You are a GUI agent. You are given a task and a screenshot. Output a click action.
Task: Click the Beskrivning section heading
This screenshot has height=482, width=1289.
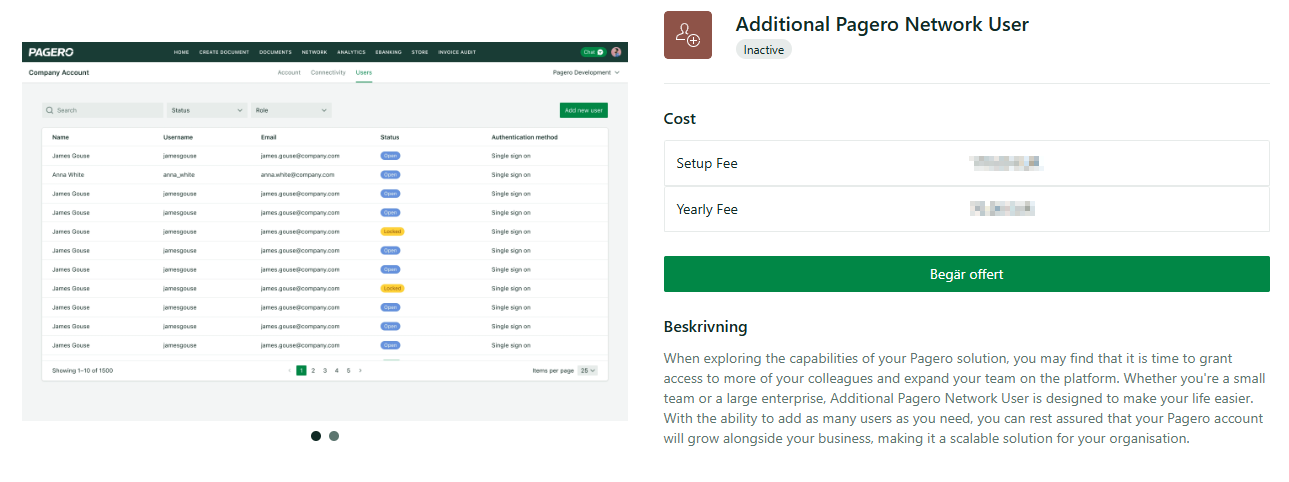click(x=706, y=327)
